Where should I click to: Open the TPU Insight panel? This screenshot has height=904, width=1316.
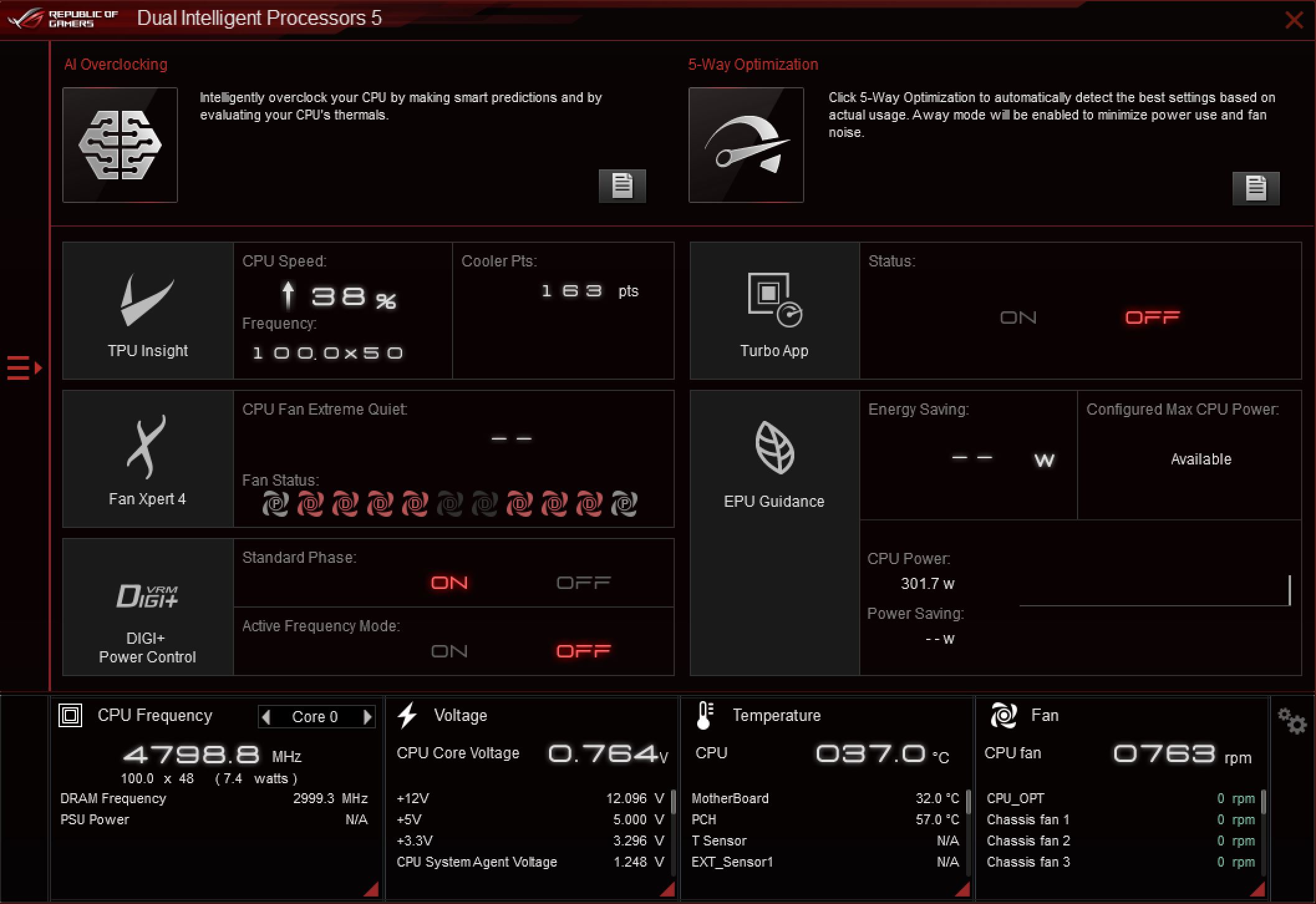148,311
